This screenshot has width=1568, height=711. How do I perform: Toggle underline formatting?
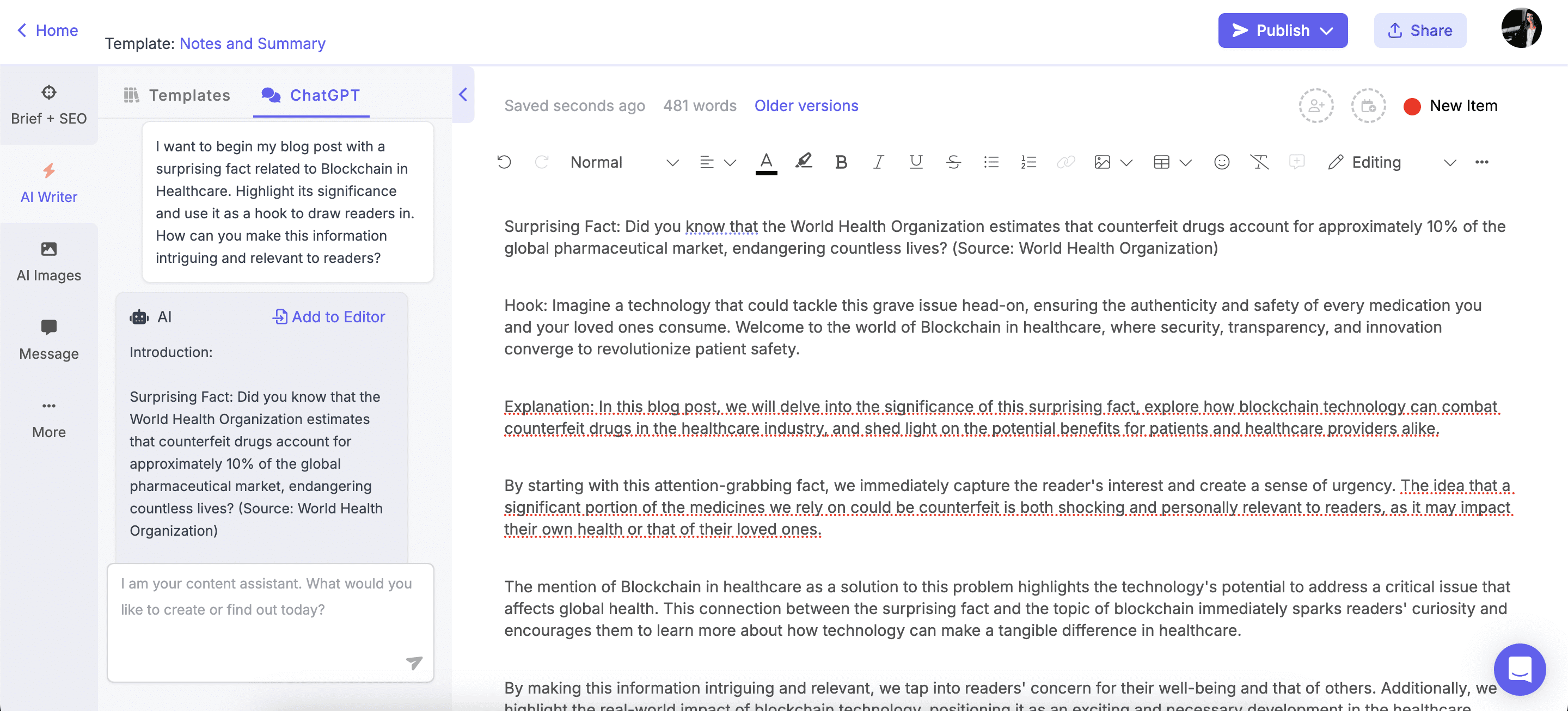point(916,162)
